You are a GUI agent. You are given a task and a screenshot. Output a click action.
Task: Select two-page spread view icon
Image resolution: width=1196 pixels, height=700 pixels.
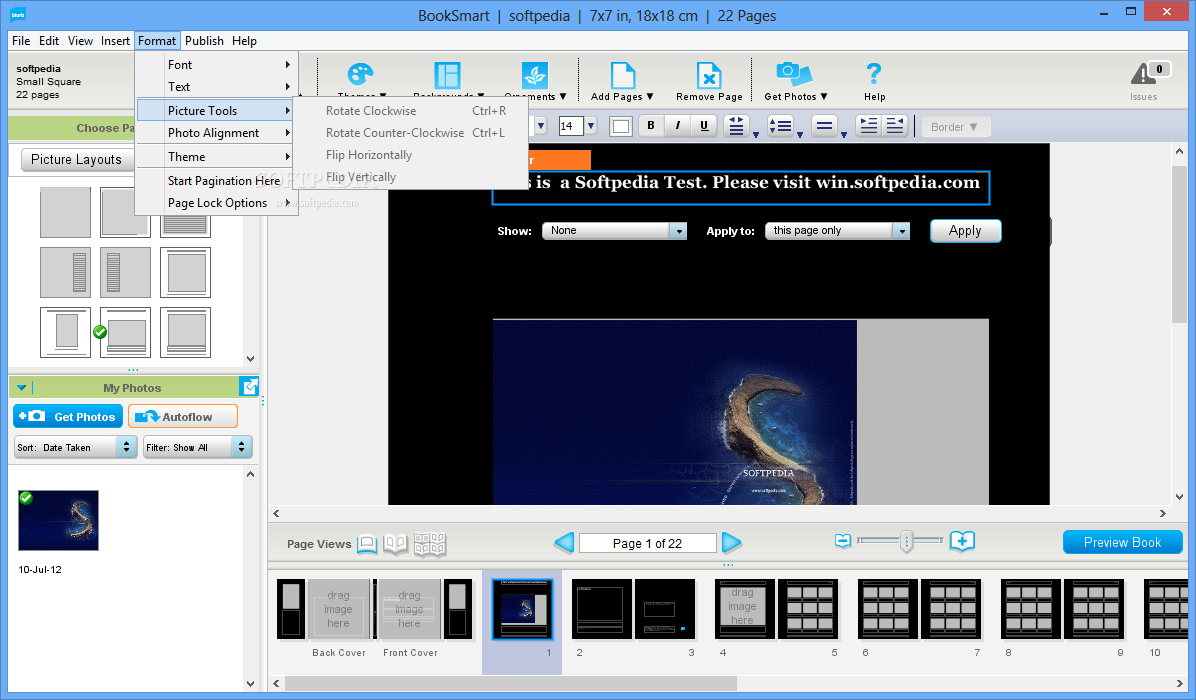[395, 544]
